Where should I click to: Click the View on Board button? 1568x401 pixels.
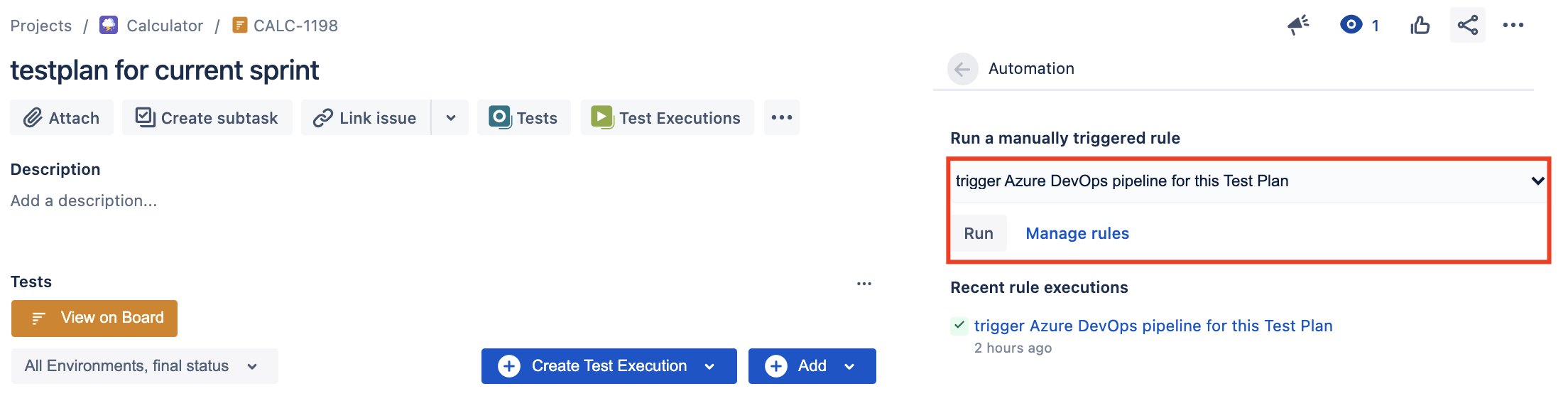coord(94,318)
